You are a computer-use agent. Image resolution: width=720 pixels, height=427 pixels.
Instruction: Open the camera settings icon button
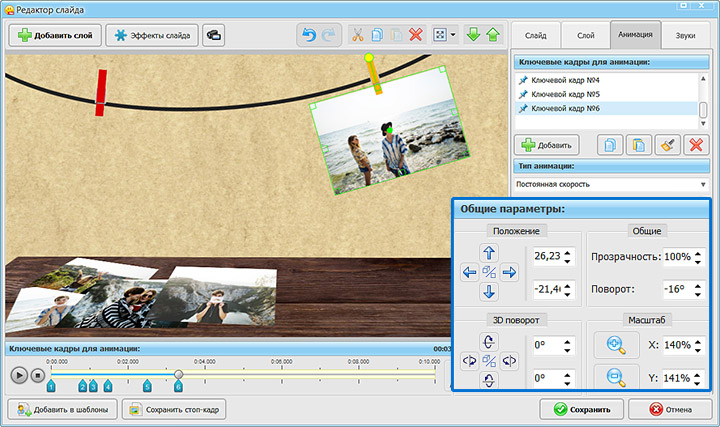214,35
